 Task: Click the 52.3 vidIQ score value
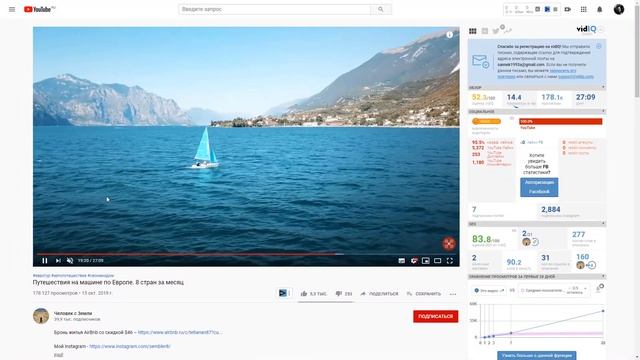coord(483,98)
